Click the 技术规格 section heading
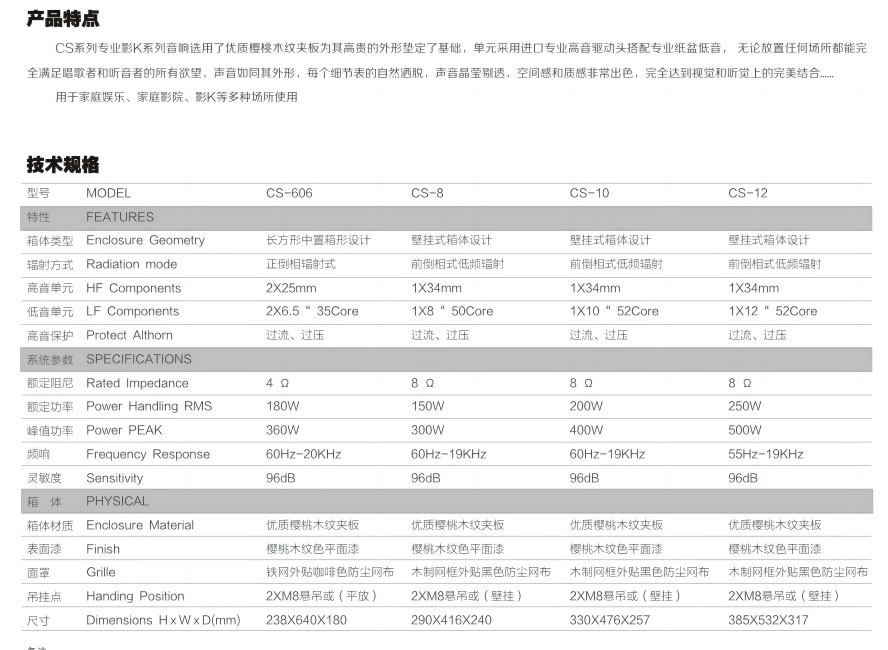Viewport: 888px width, 650px height. click(x=63, y=165)
